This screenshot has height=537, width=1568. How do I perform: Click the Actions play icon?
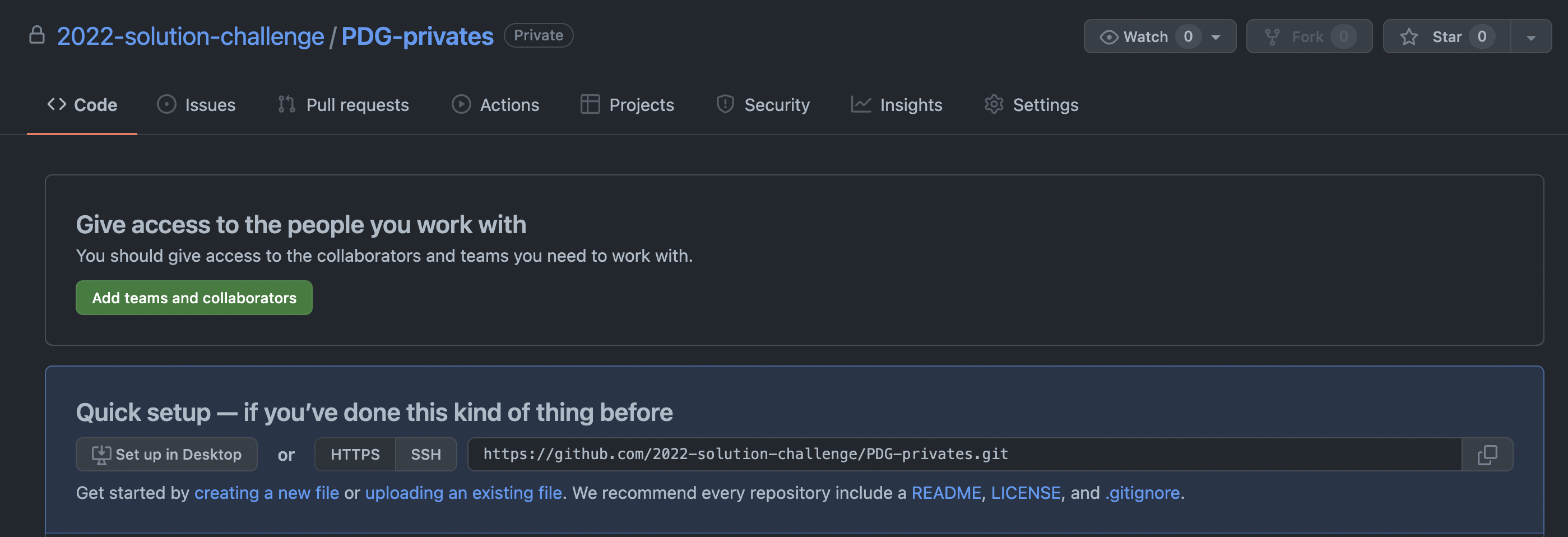click(461, 104)
